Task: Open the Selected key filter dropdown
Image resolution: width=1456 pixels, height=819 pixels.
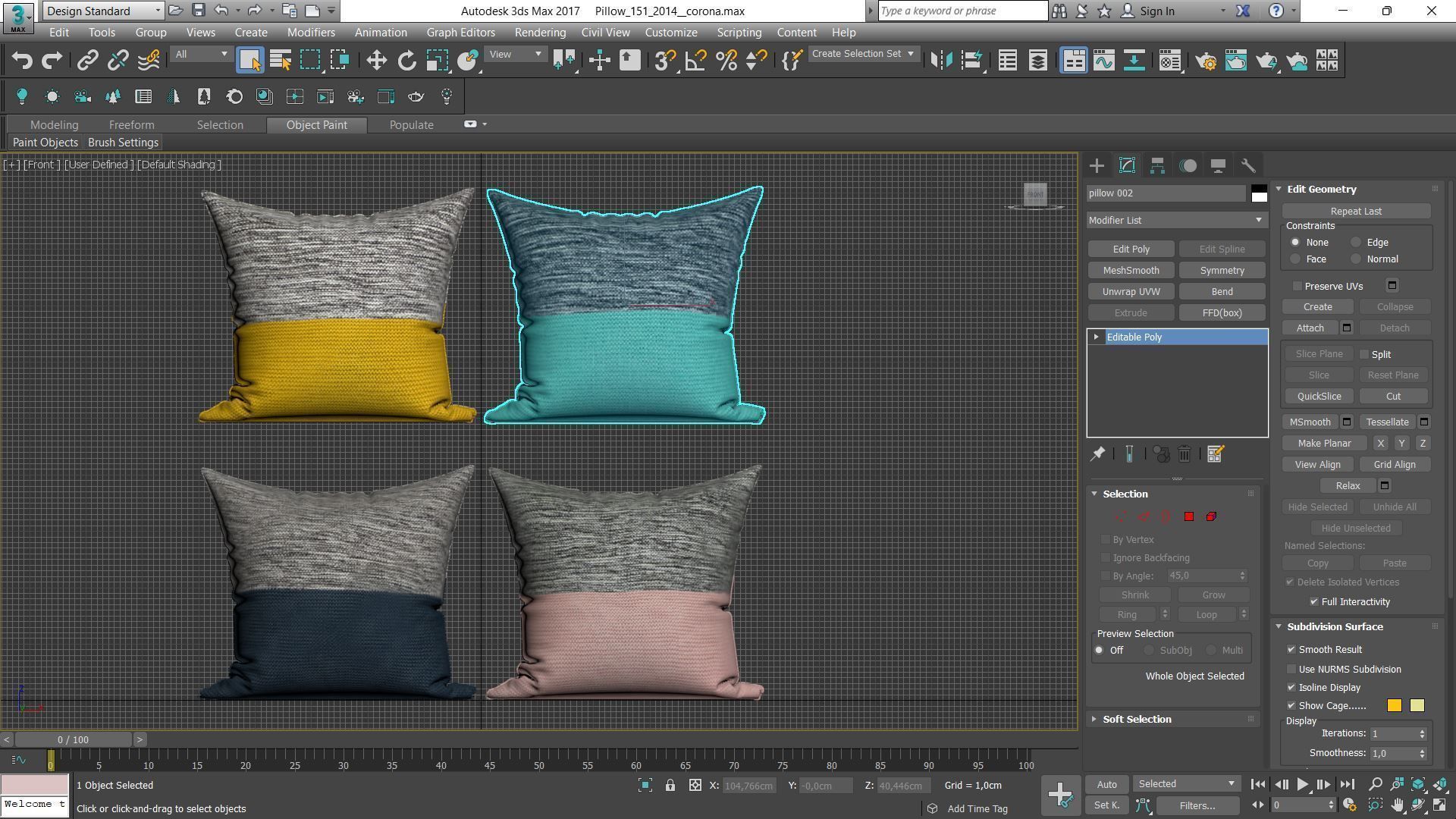Action: point(1186,784)
